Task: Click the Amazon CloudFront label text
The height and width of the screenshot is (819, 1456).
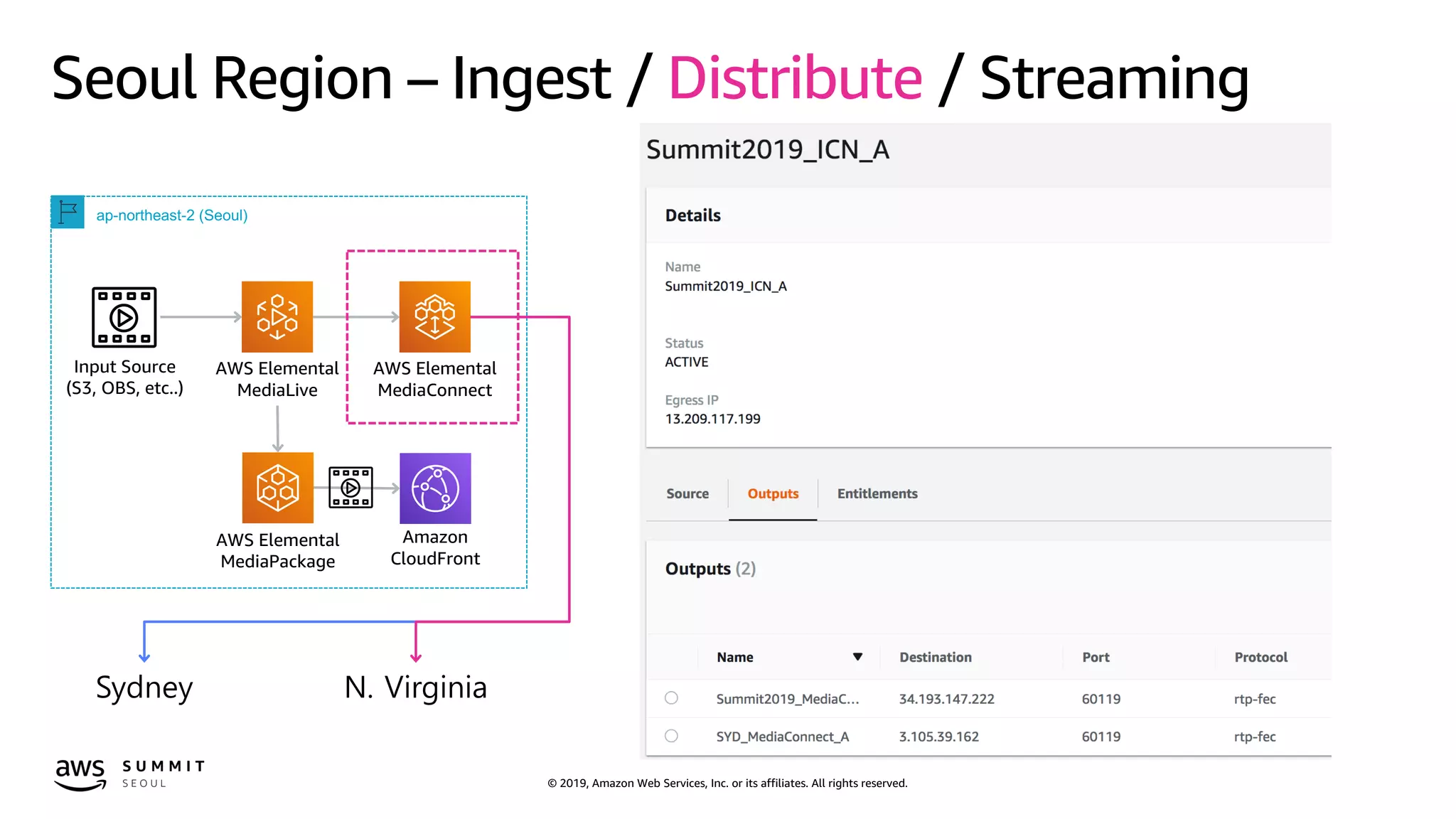Action: (x=435, y=547)
